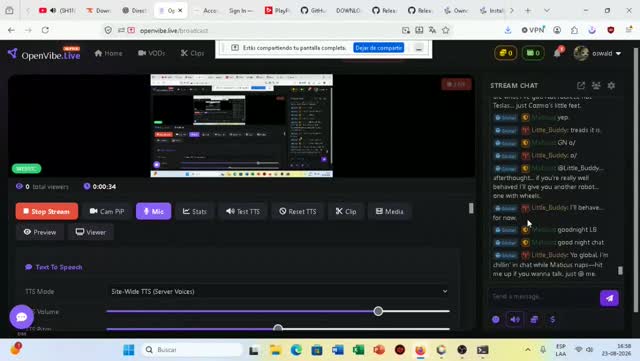
Task: Open the oswald account menu
Action: pos(598,53)
